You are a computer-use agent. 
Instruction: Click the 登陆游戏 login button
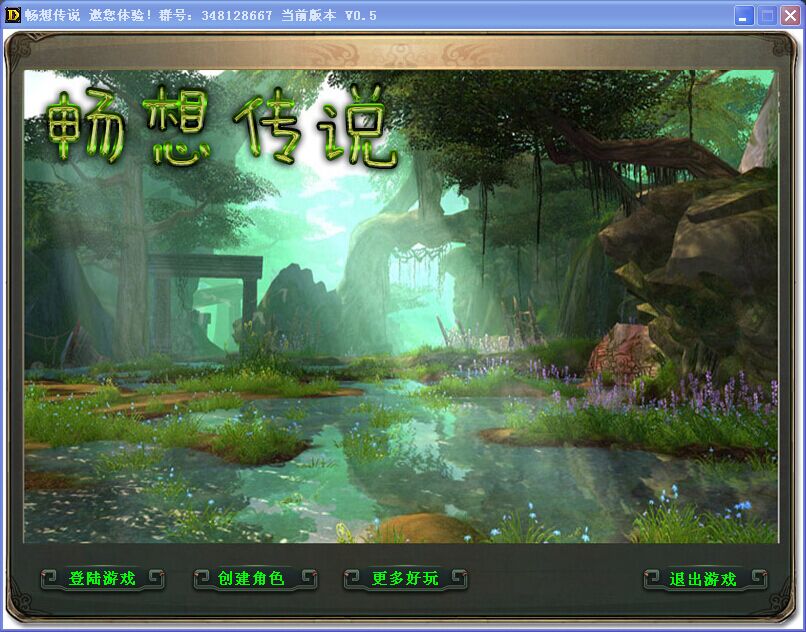click(x=102, y=579)
